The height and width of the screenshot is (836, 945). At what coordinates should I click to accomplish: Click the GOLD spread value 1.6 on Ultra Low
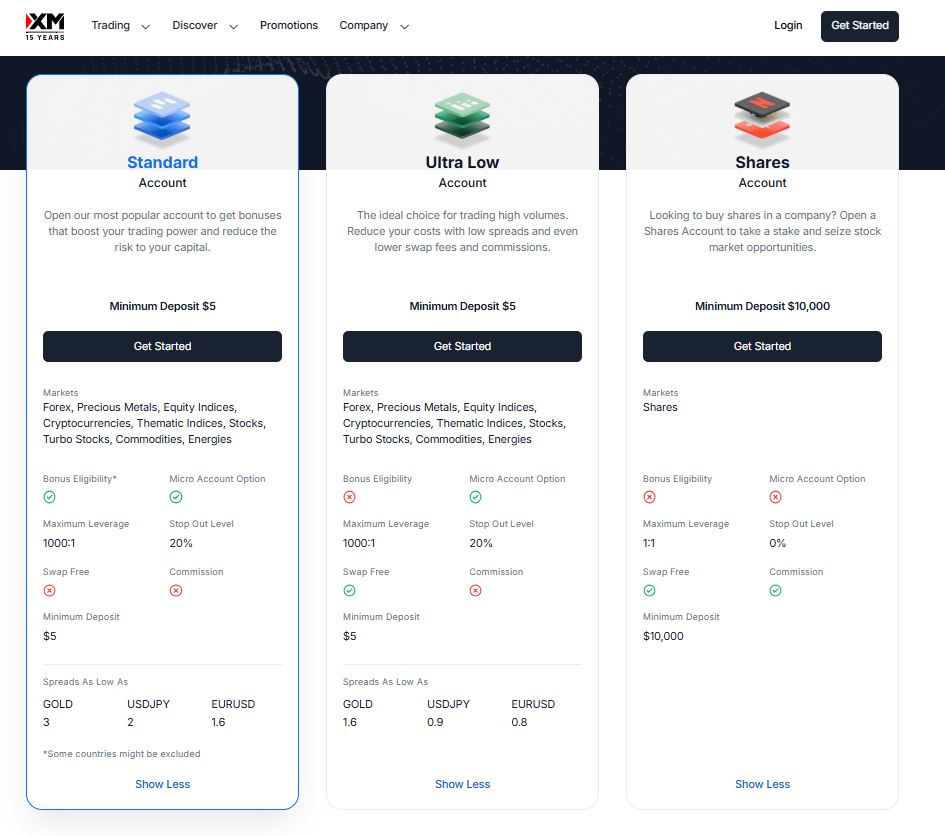pyautogui.click(x=350, y=722)
